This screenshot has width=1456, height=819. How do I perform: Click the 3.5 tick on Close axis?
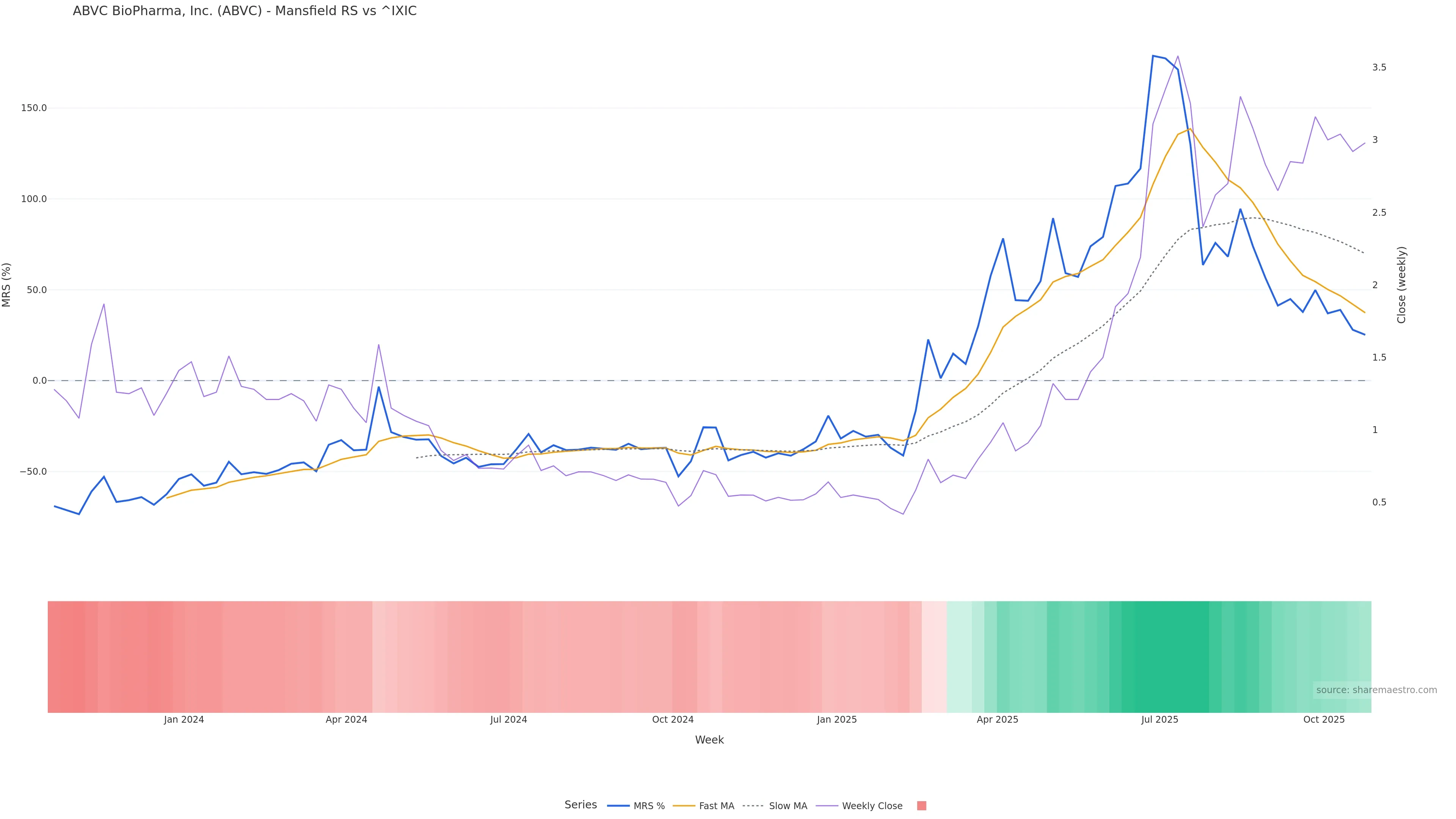pos(1379,67)
